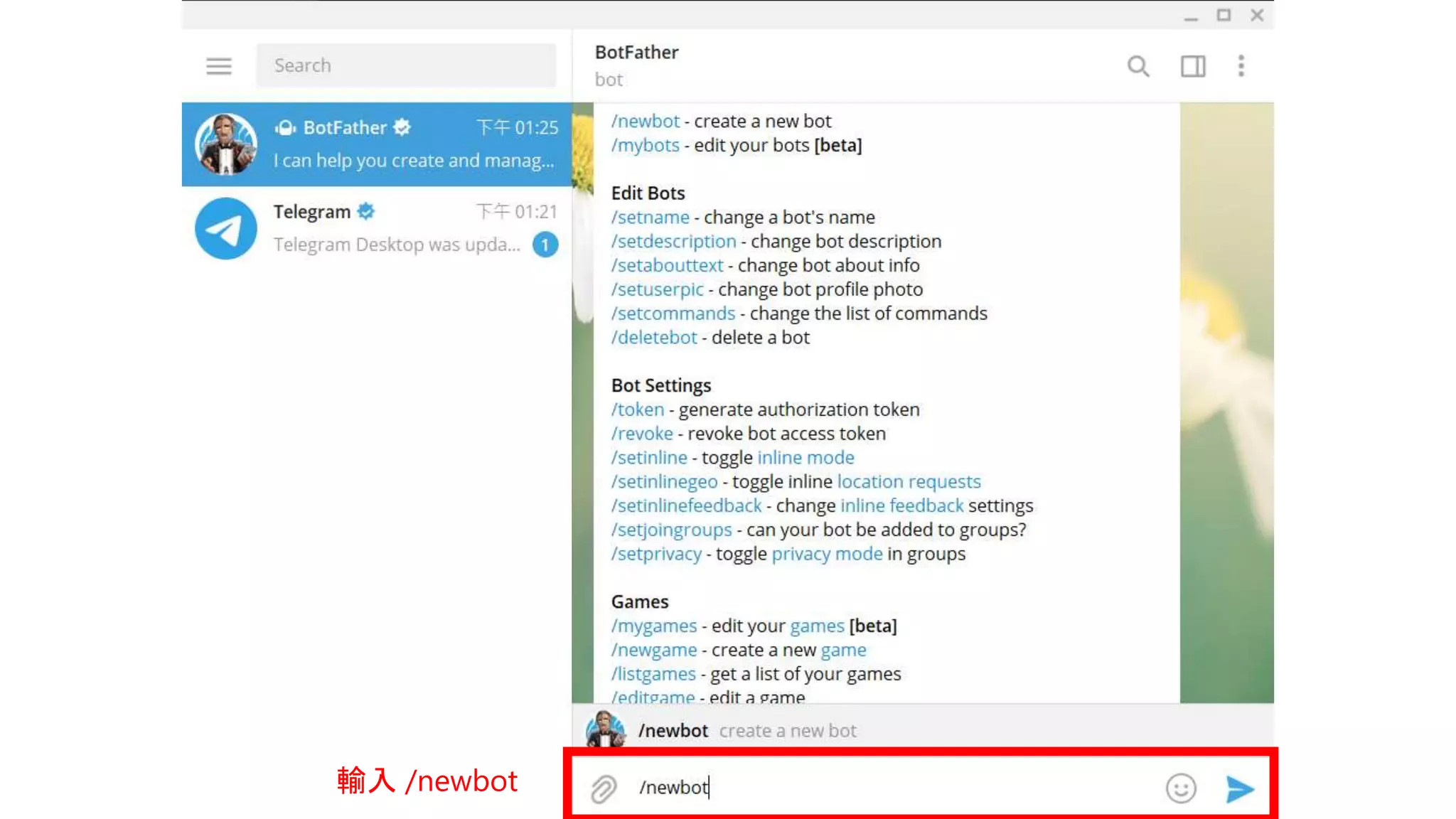Click the BotFather title in chat header
This screenshot has width=1456, height=819.
click(636, 53)
